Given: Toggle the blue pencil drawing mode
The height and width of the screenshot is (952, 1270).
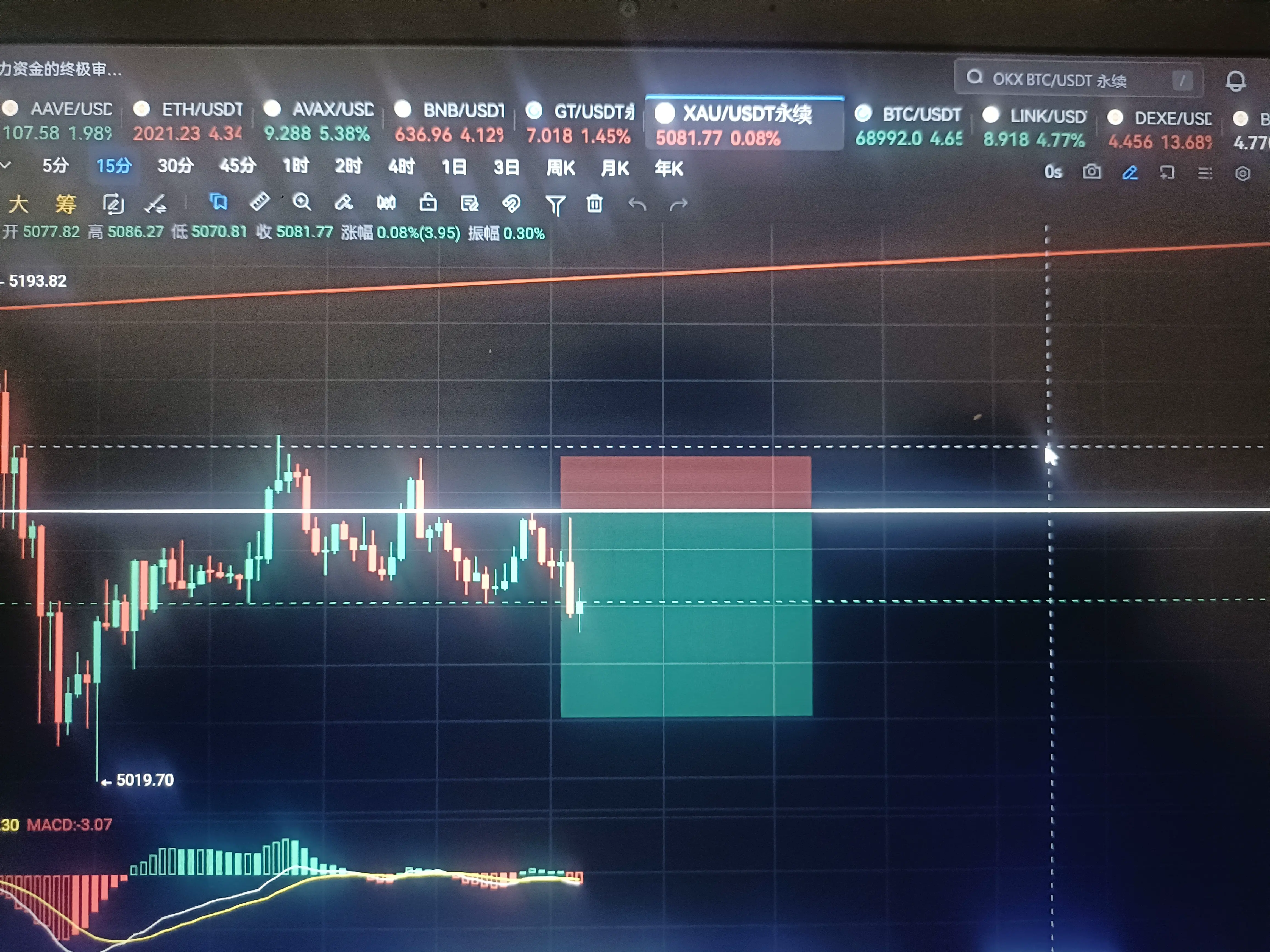Looking at the screenshot, I should [x=1130, y=173].
